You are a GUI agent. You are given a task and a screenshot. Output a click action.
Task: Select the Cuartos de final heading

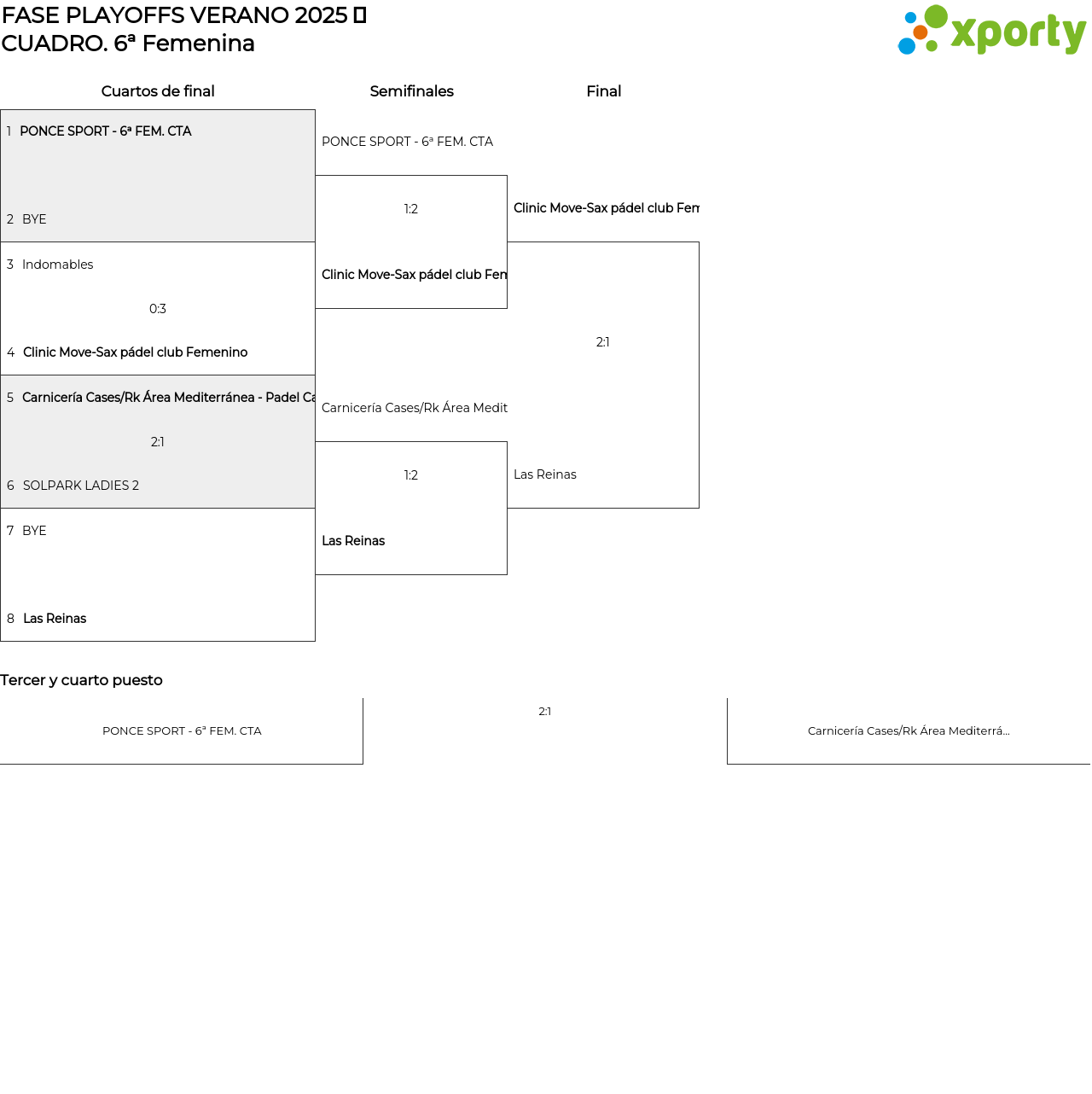pyautogui.click(x=158, y=91)
